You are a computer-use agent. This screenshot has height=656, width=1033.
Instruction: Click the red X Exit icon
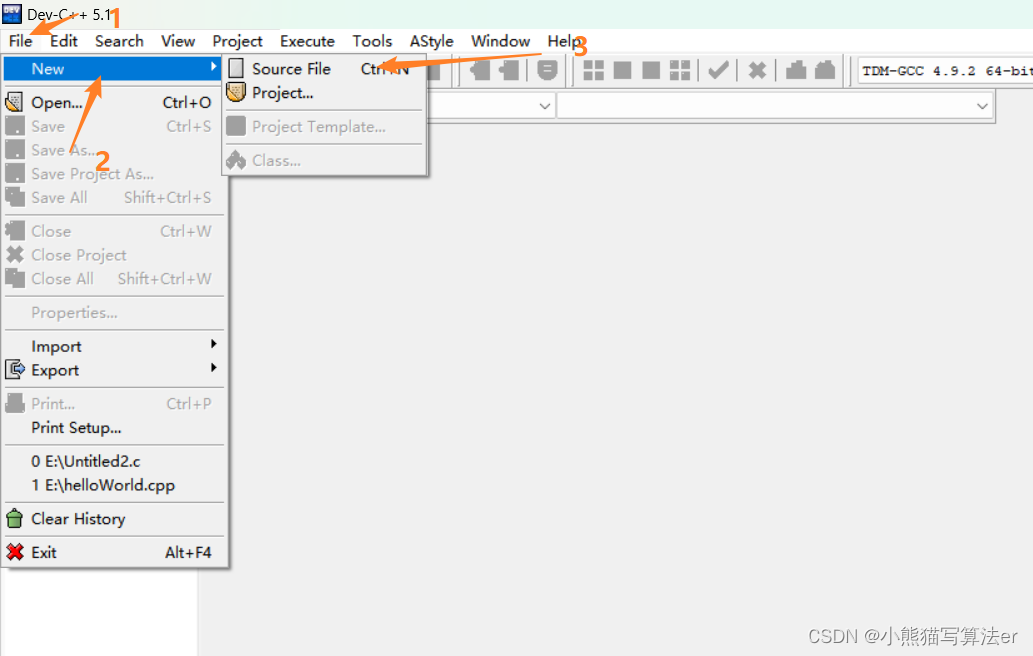[x=14, y=552]
